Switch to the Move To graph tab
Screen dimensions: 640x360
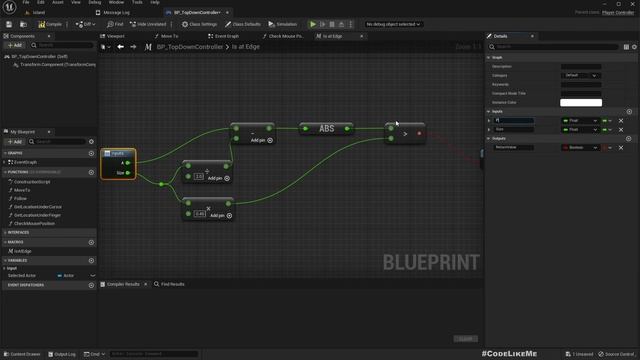[x=167, y=36]
